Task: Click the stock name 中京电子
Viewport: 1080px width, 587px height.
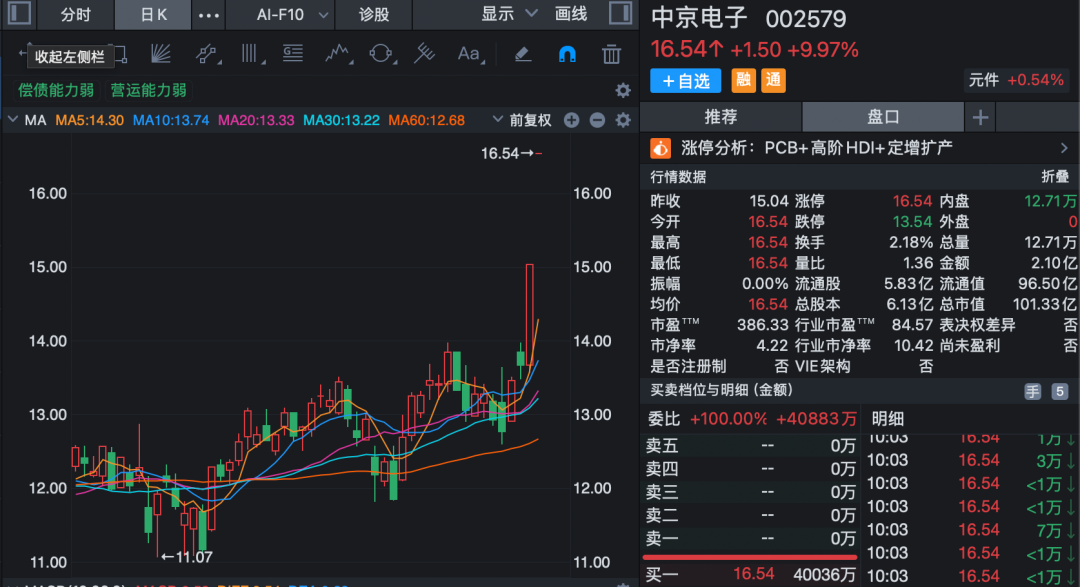Action: tap(699, 19)
